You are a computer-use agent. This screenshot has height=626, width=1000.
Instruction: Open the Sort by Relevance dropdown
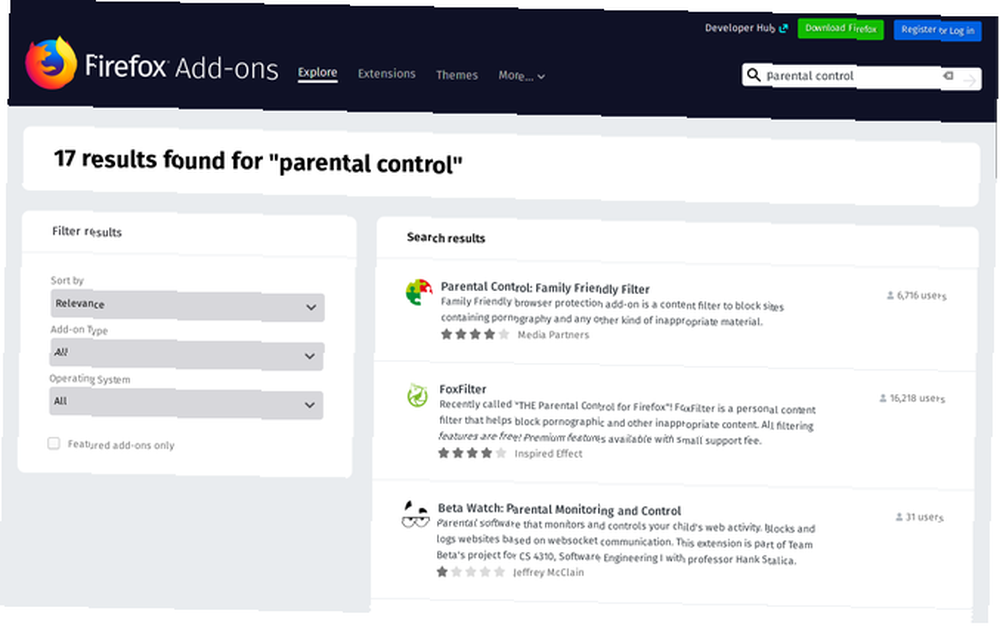tap(187, 305)
